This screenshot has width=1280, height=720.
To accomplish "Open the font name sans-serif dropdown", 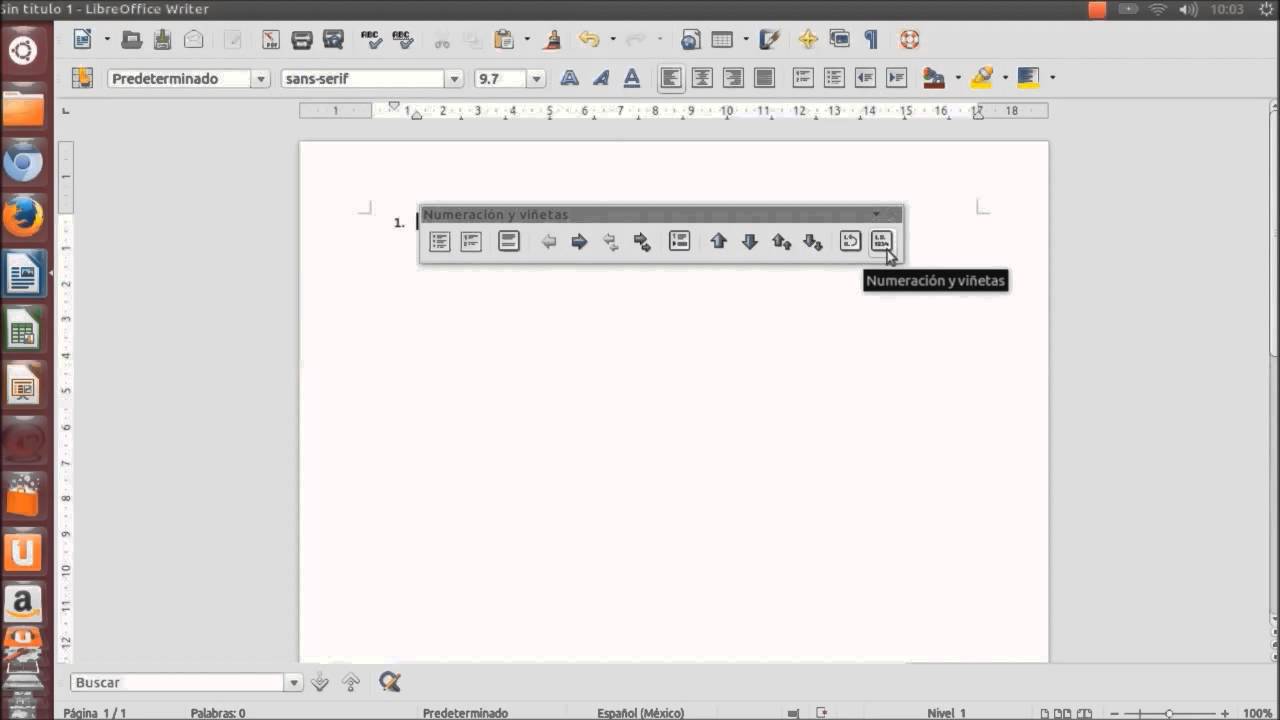I will coord(454,79).
